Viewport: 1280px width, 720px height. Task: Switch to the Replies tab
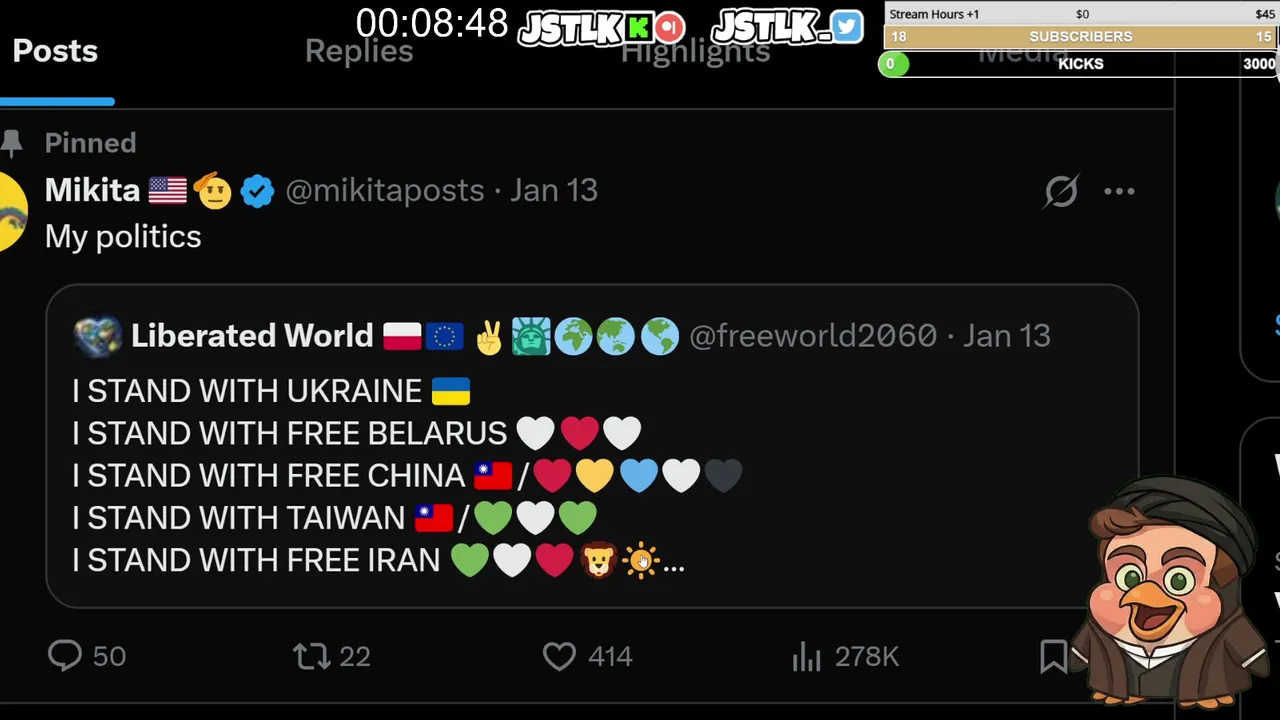pos(359,51)
